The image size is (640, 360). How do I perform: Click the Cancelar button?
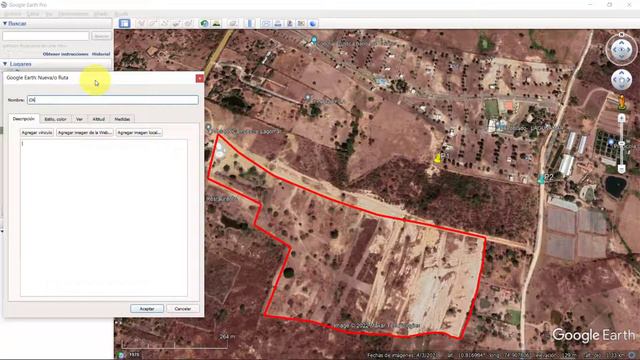(x=182, y=309)
